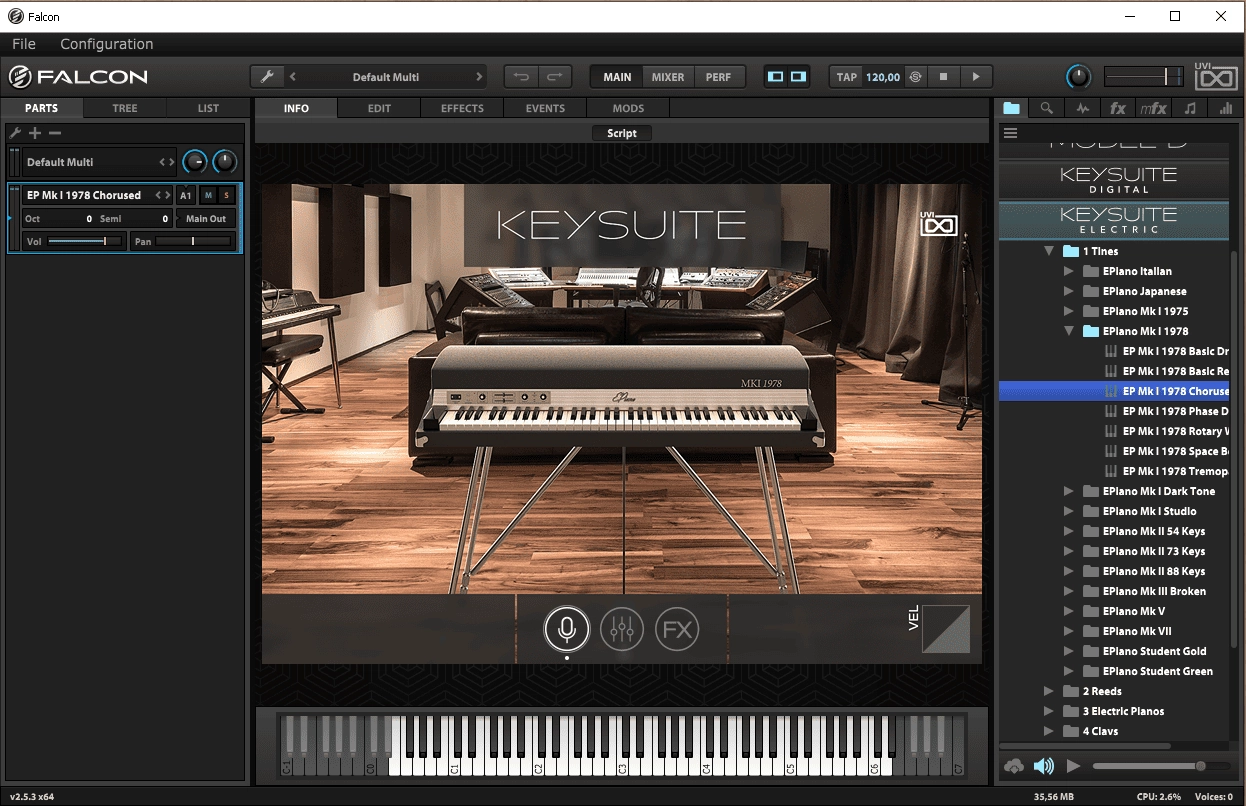The image size is (1246, 806).
Task: Collapse the EPiano Mk I 1978 folder
Action: pyautogui.click(x=1069, y=331)
